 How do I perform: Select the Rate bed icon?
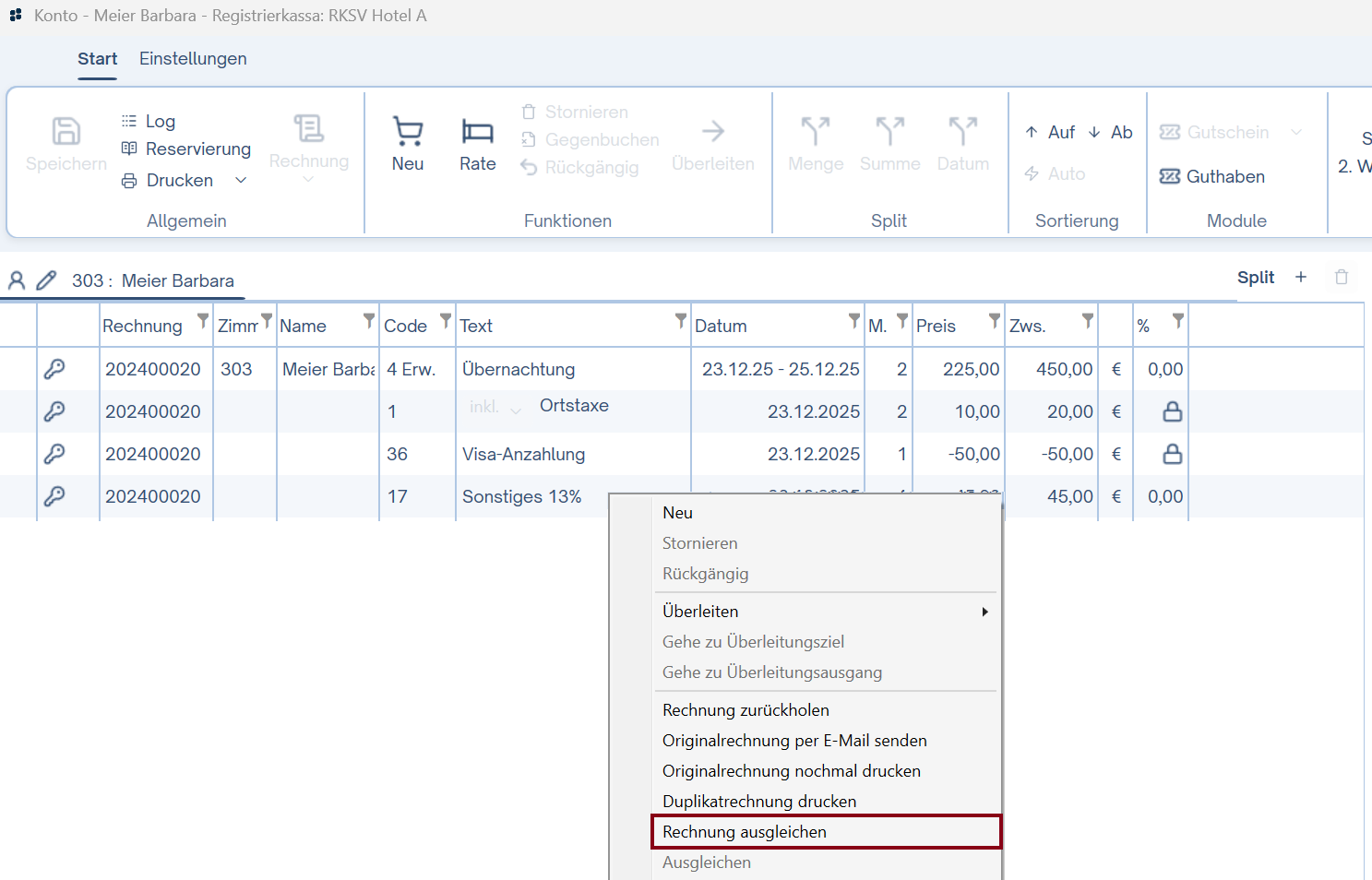click(x=477, y=133)
